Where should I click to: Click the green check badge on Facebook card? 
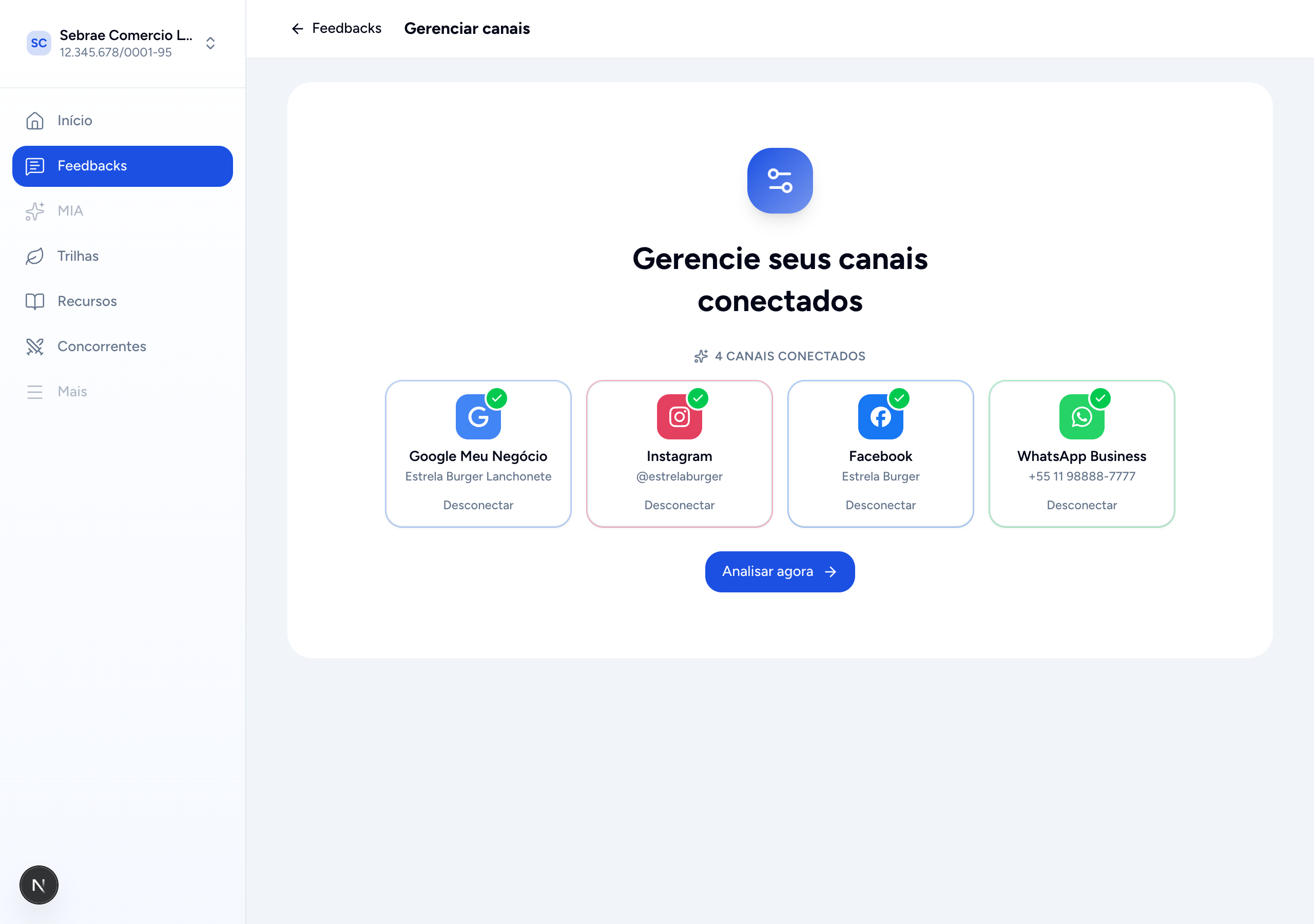click(x=899, y=398)
